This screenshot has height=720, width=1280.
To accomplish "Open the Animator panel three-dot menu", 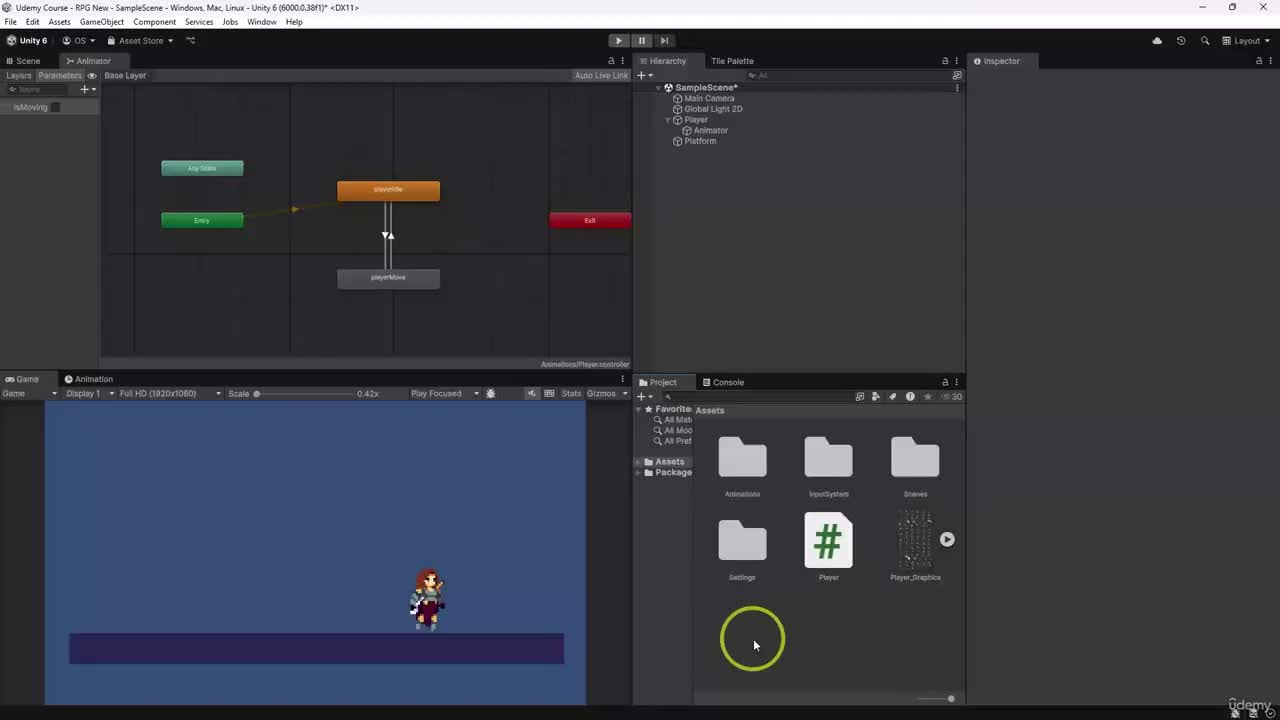I will tap(623, 61).
